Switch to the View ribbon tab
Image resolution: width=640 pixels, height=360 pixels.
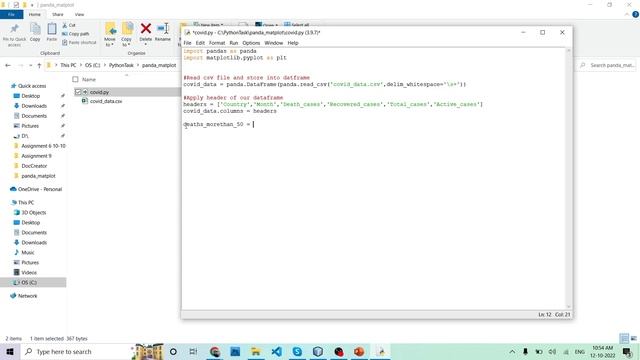point(79,14)
